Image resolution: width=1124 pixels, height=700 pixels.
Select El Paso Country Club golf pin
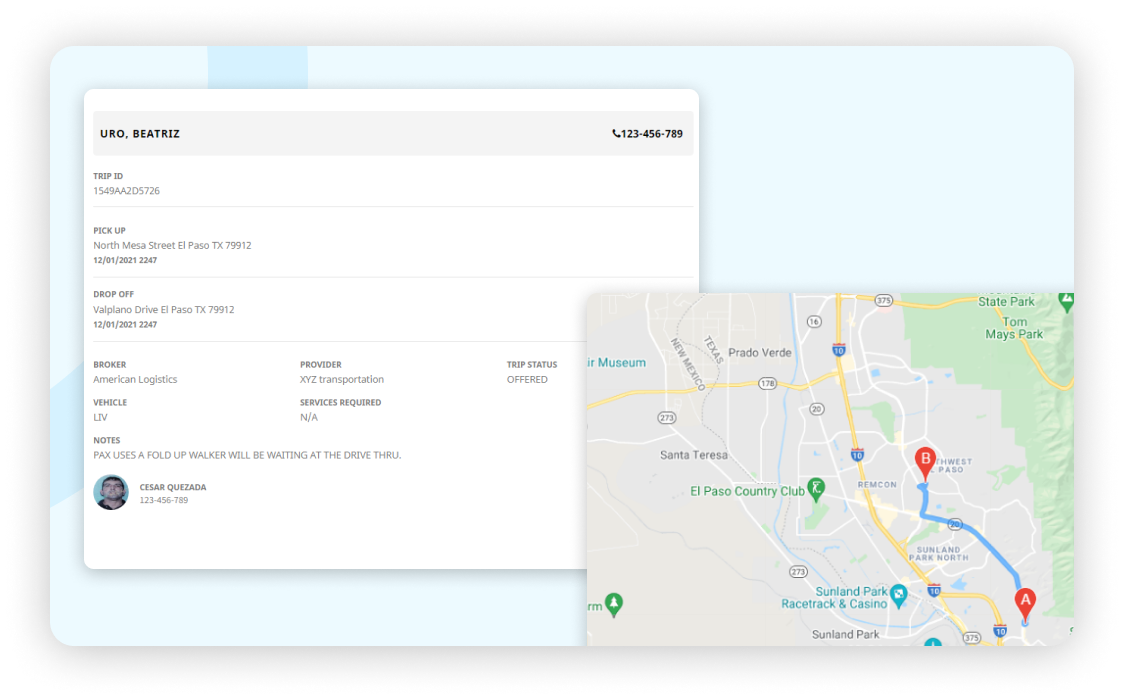click(817, 489)
